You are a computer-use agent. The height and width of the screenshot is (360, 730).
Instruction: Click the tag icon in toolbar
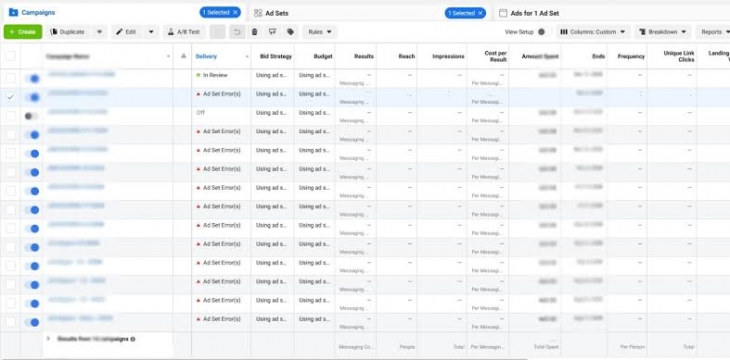click(291, 32)
